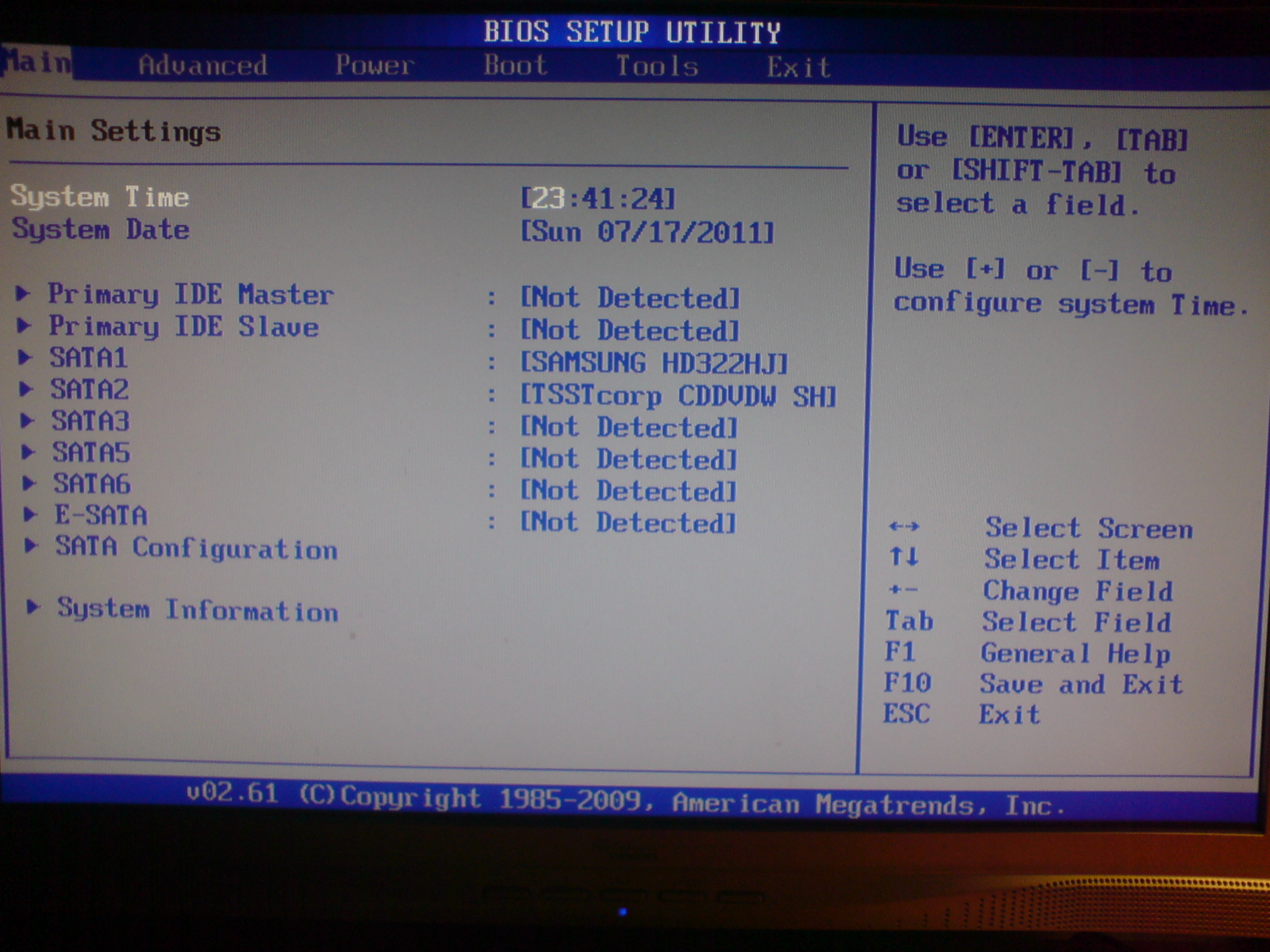1270x952 pixels.
Task: Open the SATA6 entry
Action: click(x=92, y=484)
